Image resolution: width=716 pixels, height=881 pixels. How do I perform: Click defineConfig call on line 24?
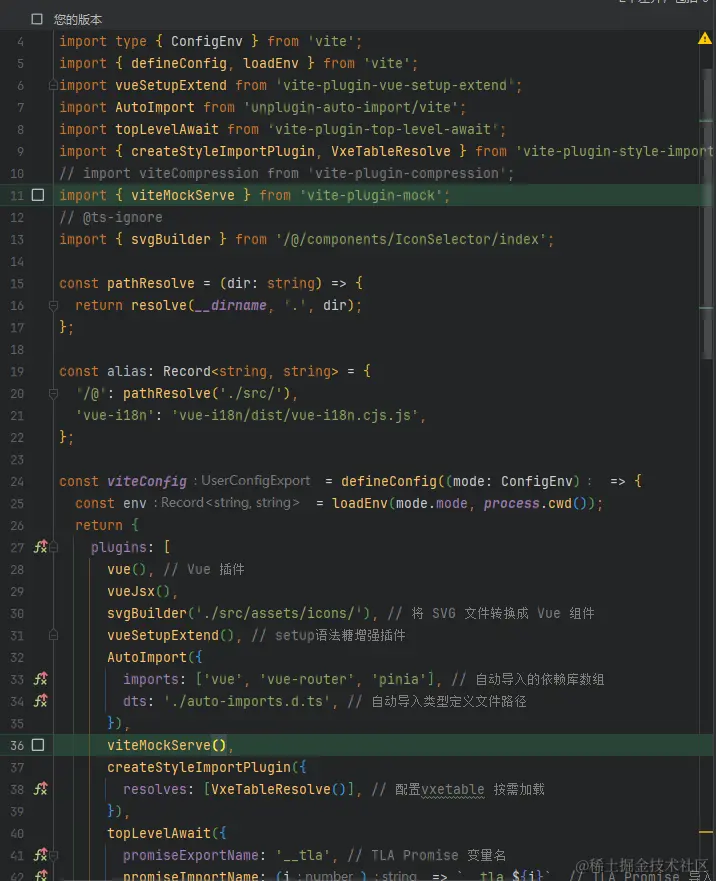tap(388, 481)
